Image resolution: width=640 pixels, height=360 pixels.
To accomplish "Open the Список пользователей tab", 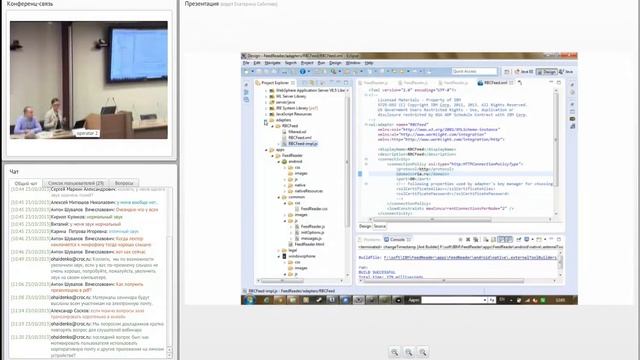I will pos(76,183).
